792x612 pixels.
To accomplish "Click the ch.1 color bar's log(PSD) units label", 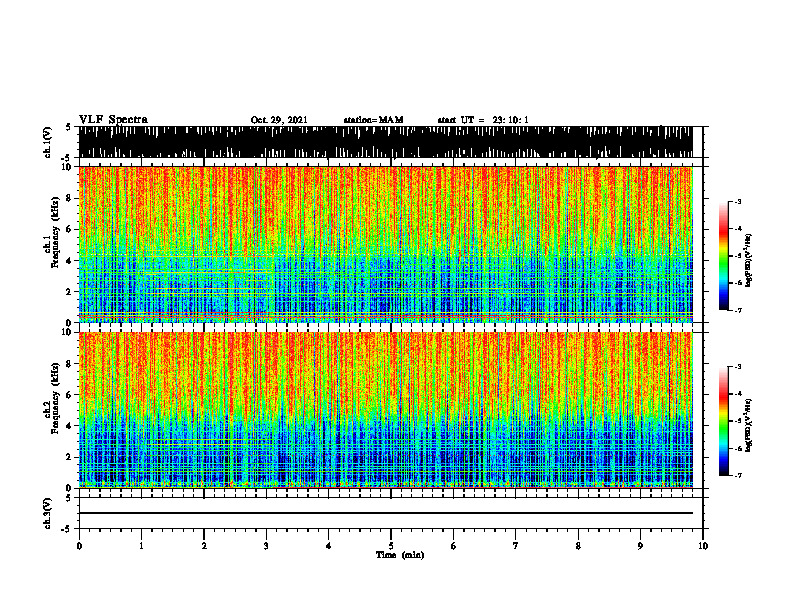I will (x=750, y=261).
